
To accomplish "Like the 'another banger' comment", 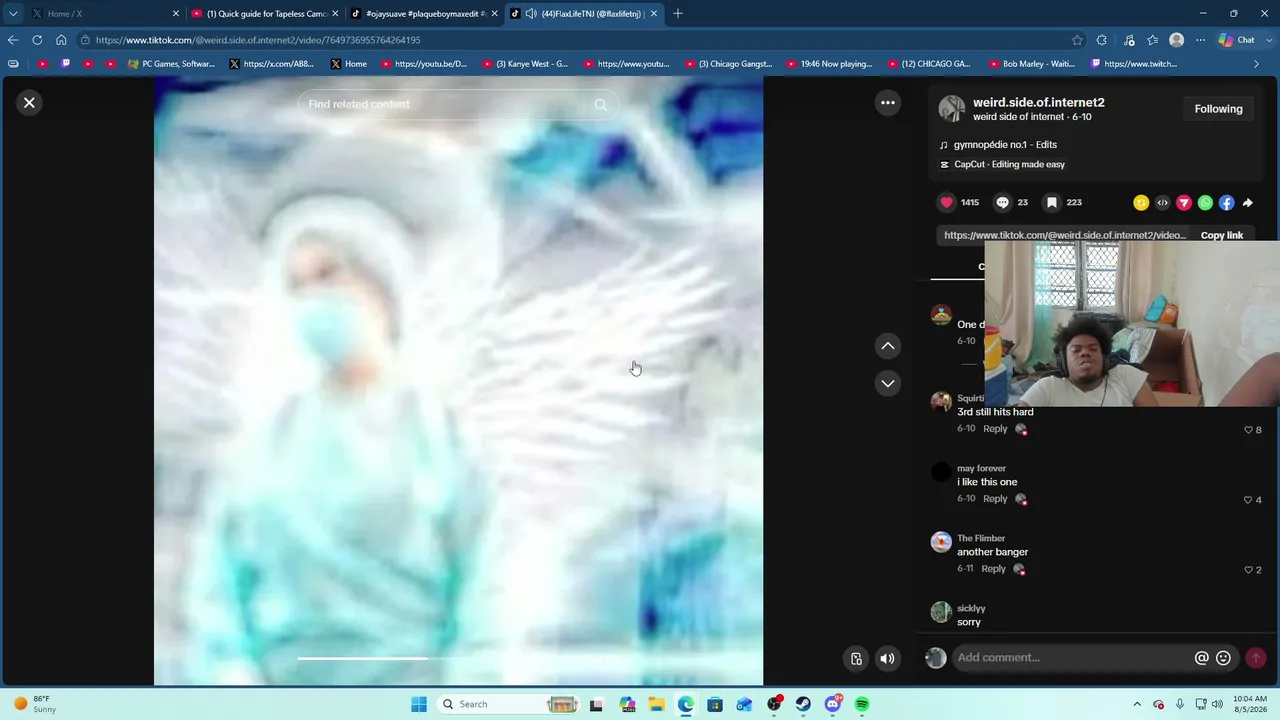I will coord(1248,570).
